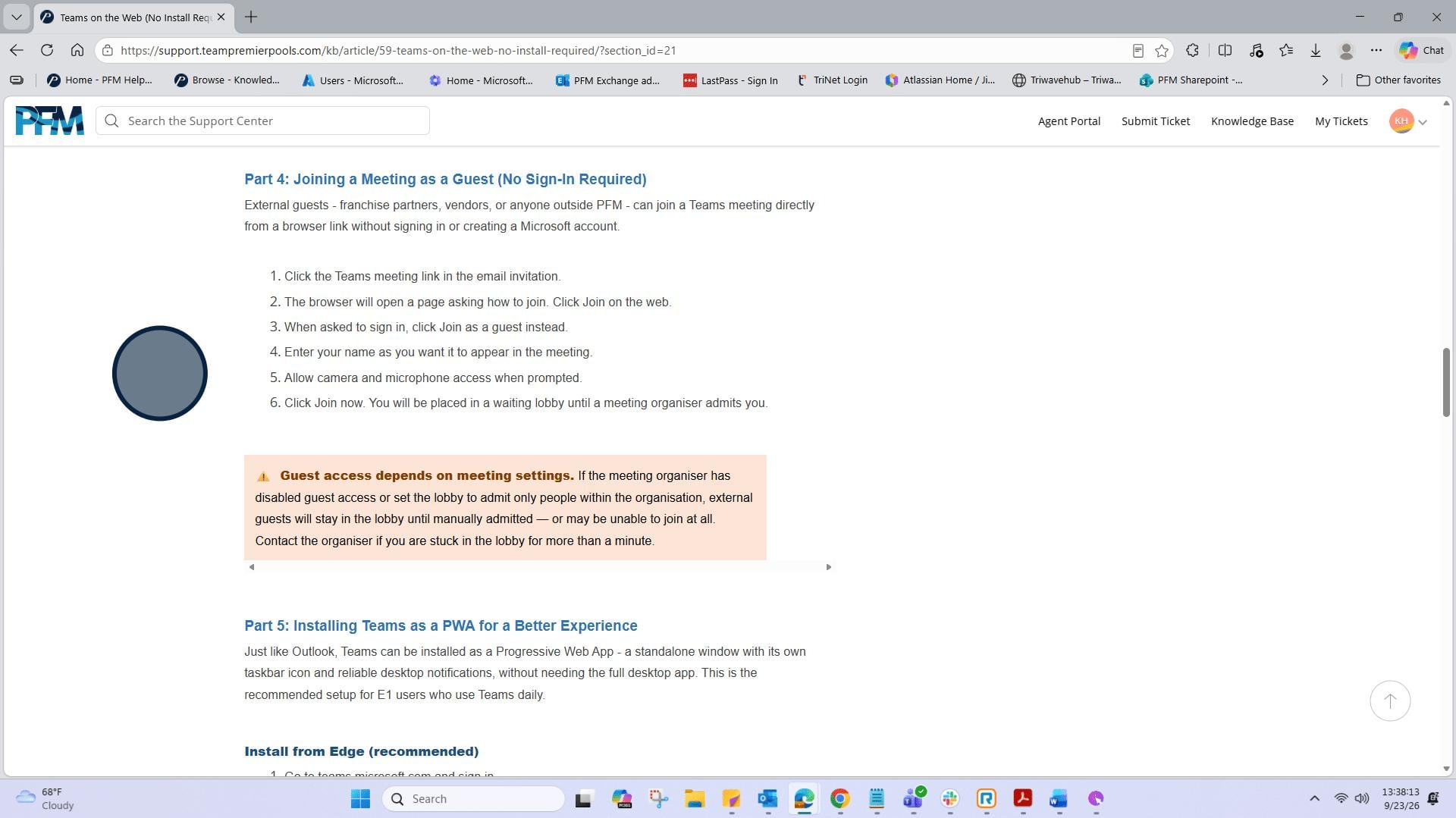Click the Part 5 PWA heading

point(441,625)
